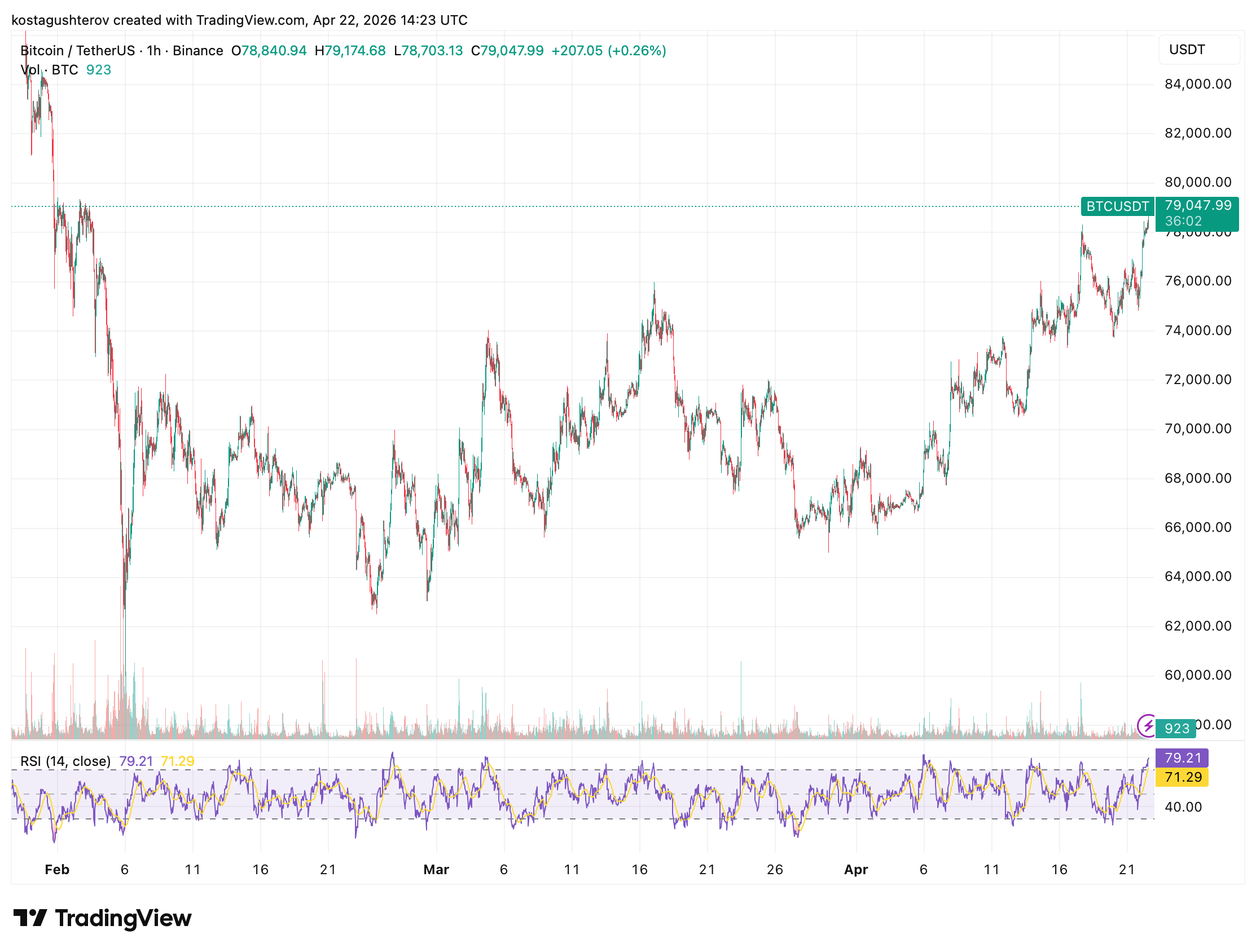Click the 40.00 RSI scale label
Image resolution: width=1256 pixels, height=952 pixels.
[1183, 806]
